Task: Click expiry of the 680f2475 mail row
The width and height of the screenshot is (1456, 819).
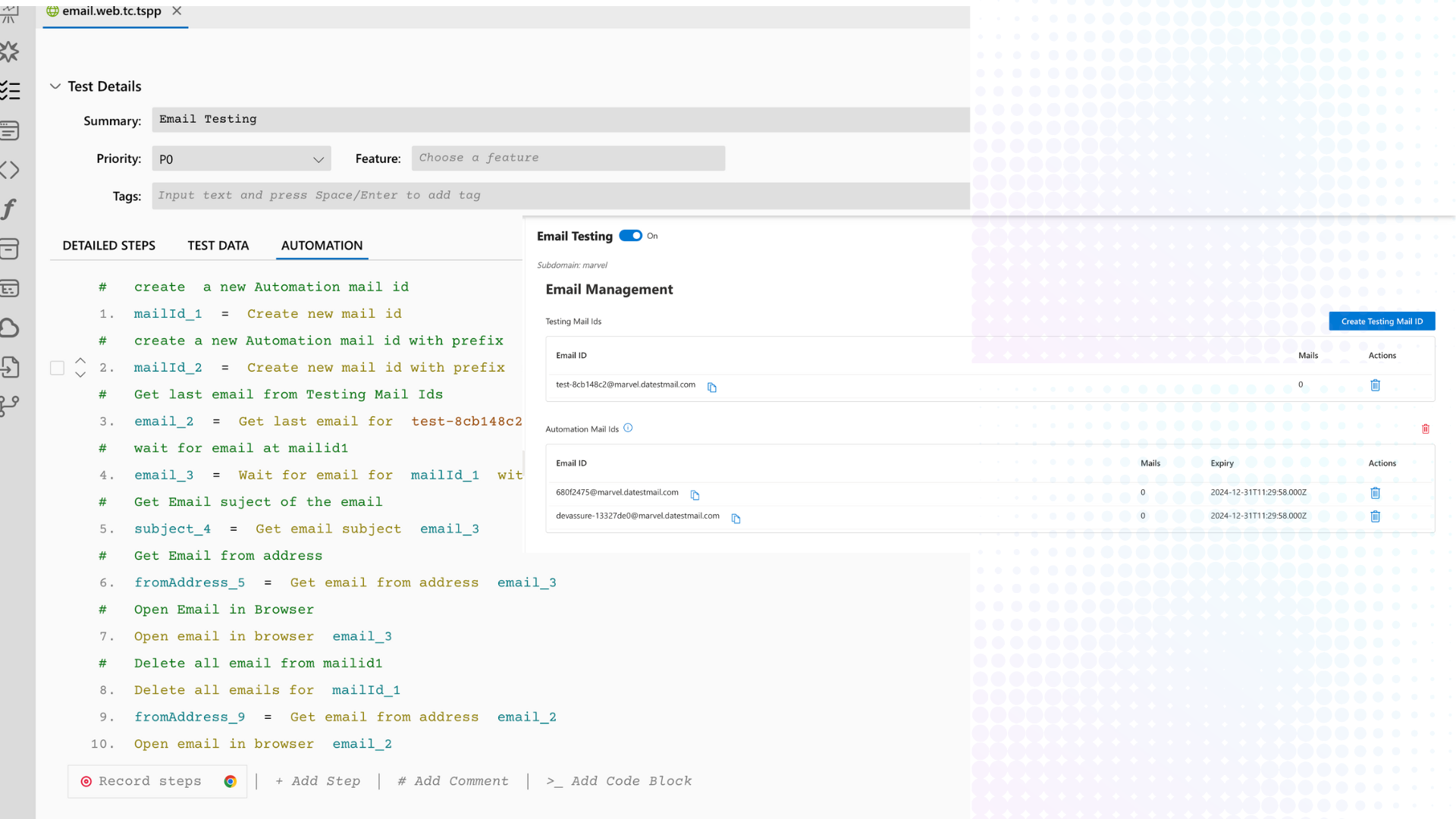Action: pyautogui.click(x=1258, y=493)
